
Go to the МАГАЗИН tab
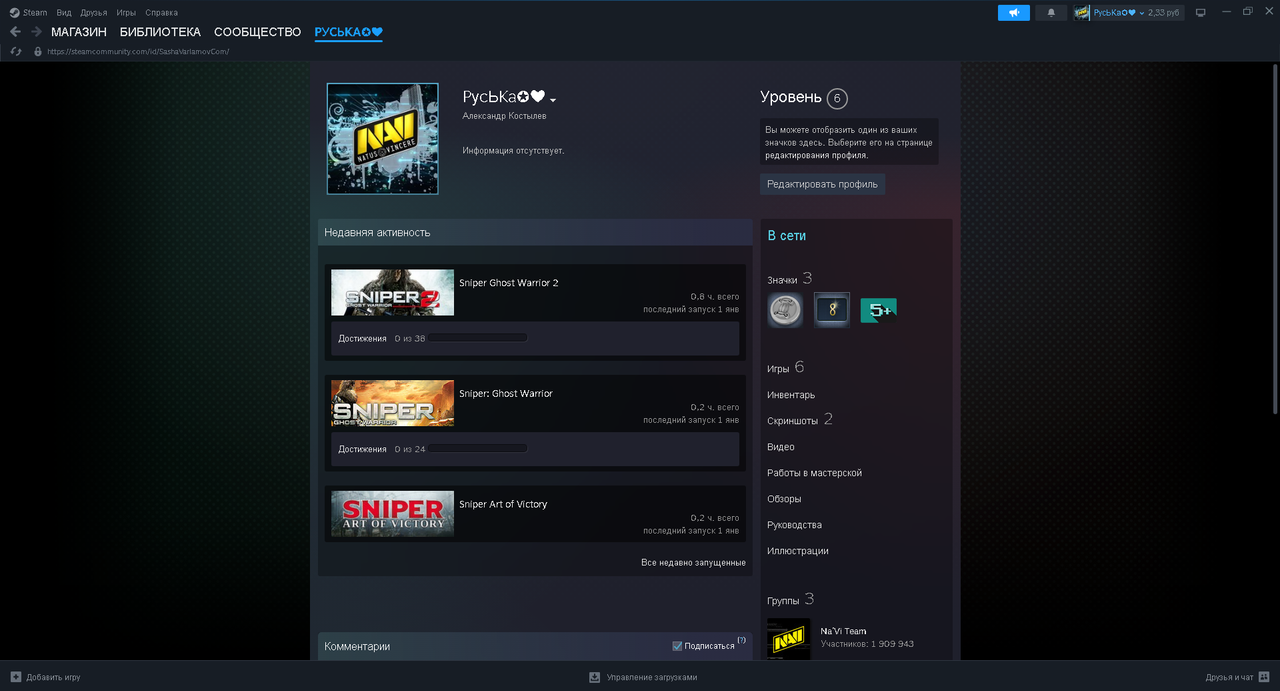click(79, 32)
